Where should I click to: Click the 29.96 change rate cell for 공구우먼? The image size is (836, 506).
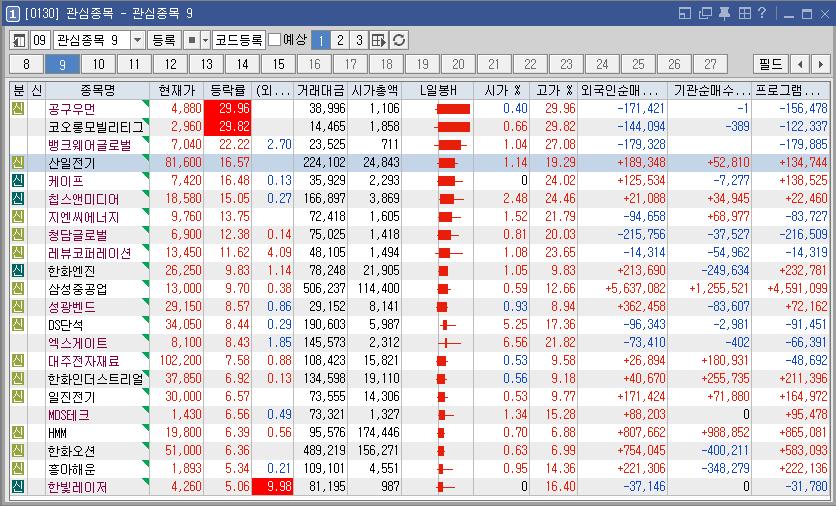coord(228,109)
